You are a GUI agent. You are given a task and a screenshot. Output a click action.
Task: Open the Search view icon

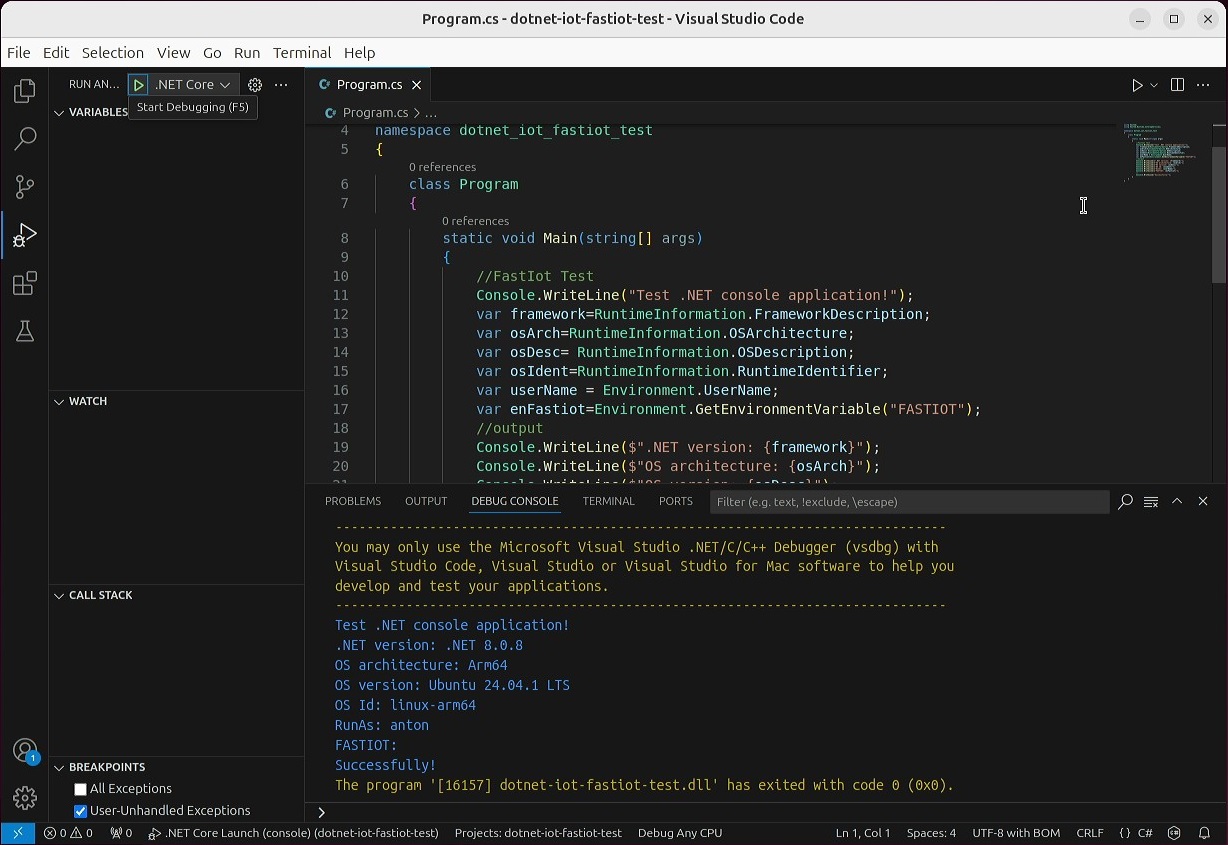coord(25,139)
